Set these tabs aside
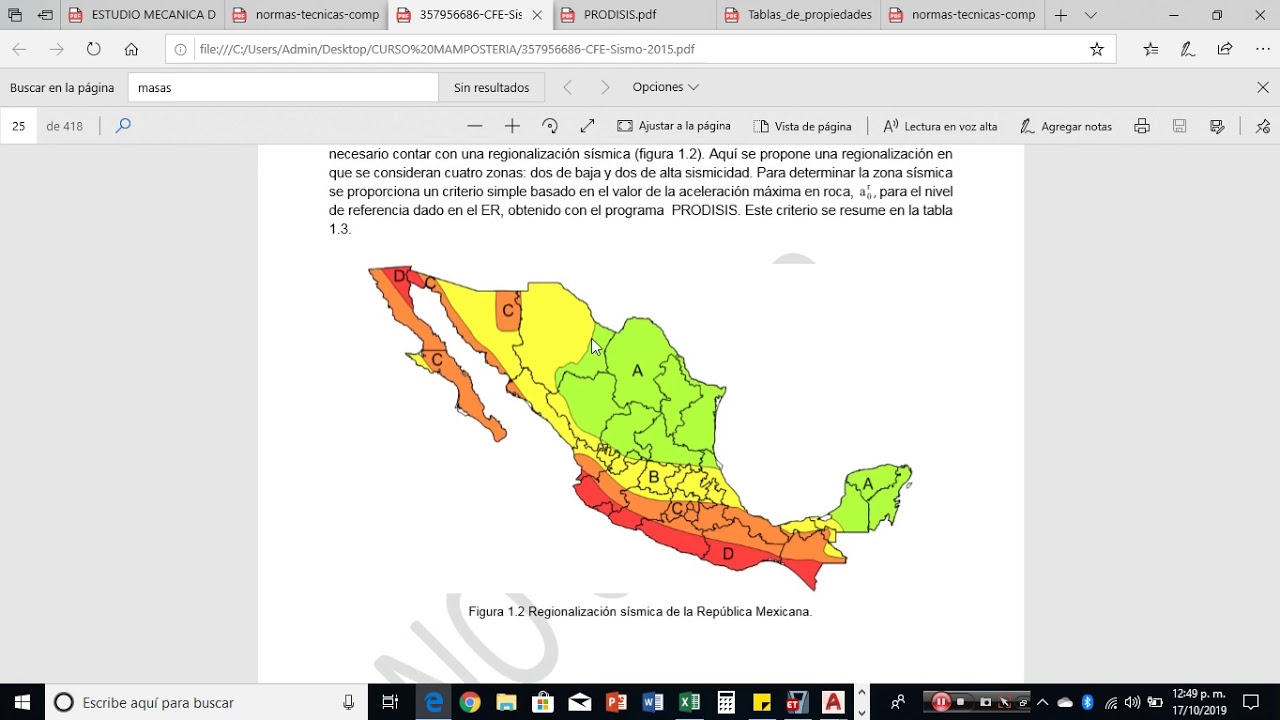Image resolution: width=1280 pixels, height=720 pixels. click(x=46, y=15)
